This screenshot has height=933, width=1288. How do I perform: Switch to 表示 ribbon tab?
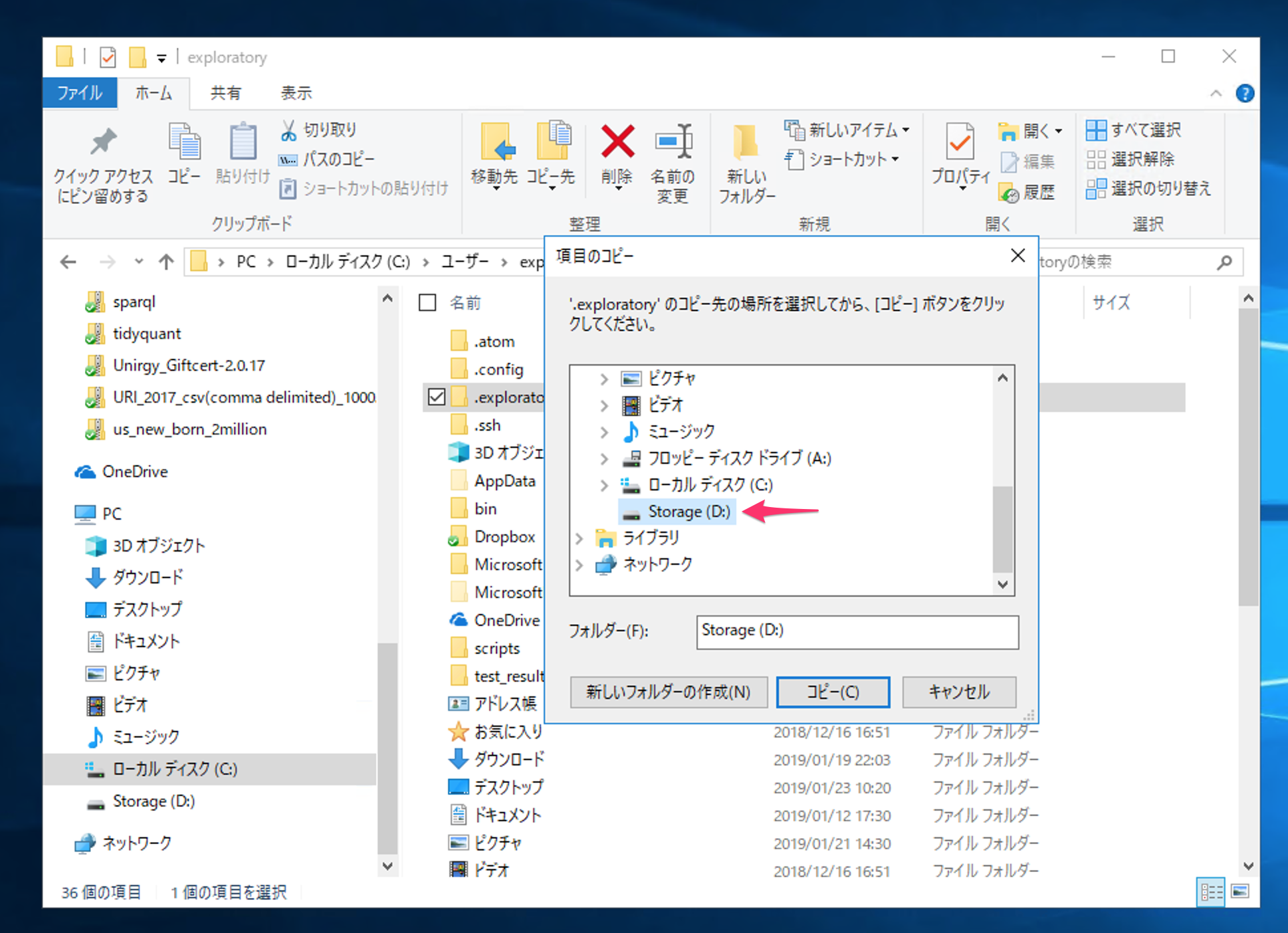tap(296, 93)
